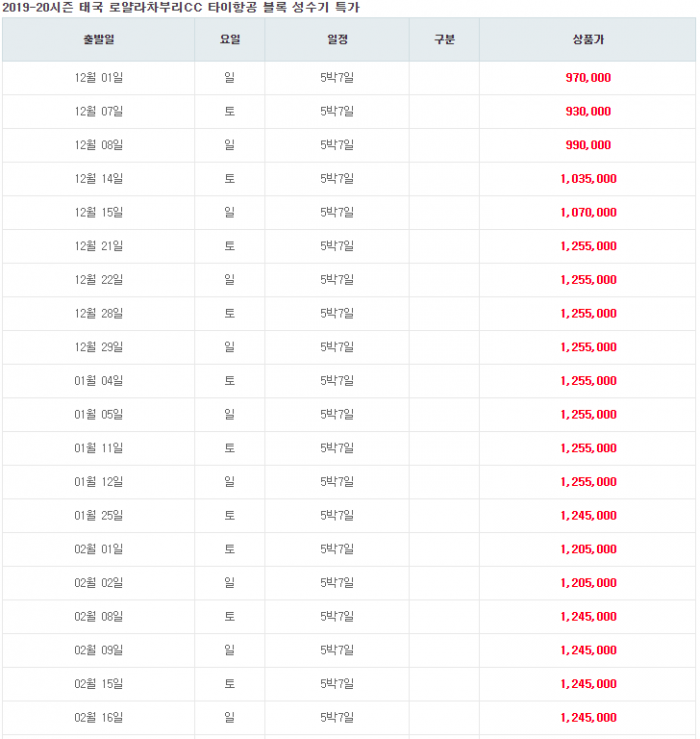The image size is (700, 739).
Task: Click the 5박7일 schedule for 02월 08일
Action: point(337,616)
